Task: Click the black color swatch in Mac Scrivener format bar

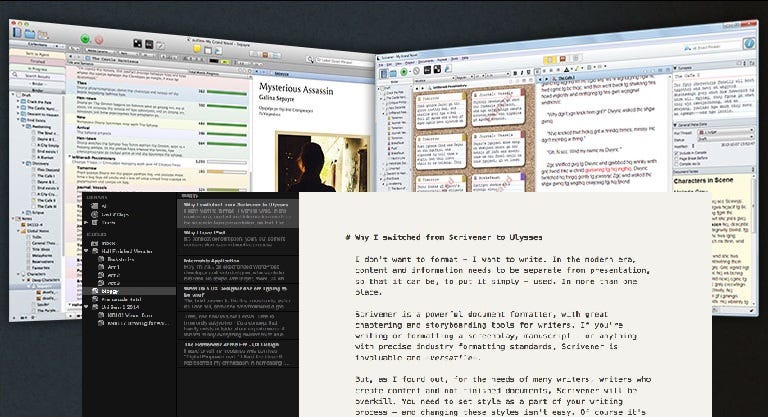Action: [x=214, y=61]
